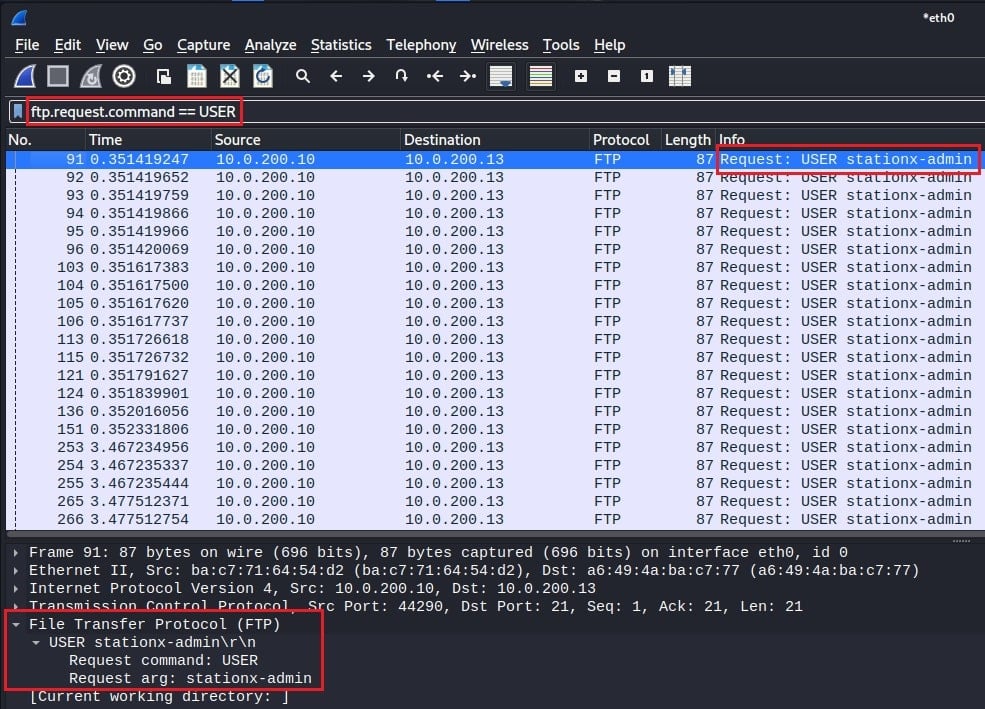Save this capture file

(197, 77)
